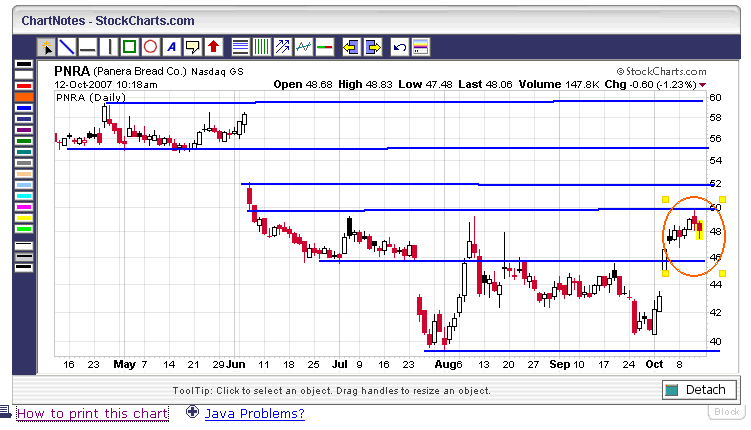This screenshot has height=430, width=751.
Task: Select the callout speech bubble tool
Action: point(192,47)
